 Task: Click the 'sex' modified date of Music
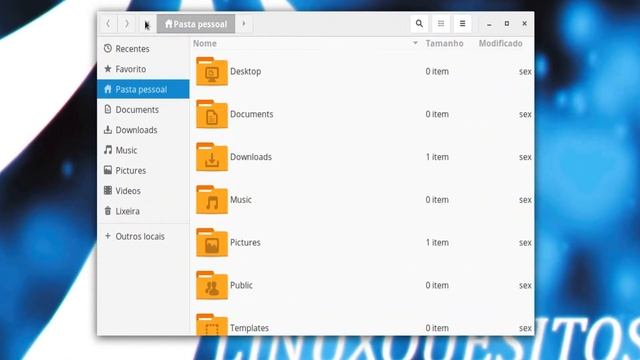click(525, 200)
